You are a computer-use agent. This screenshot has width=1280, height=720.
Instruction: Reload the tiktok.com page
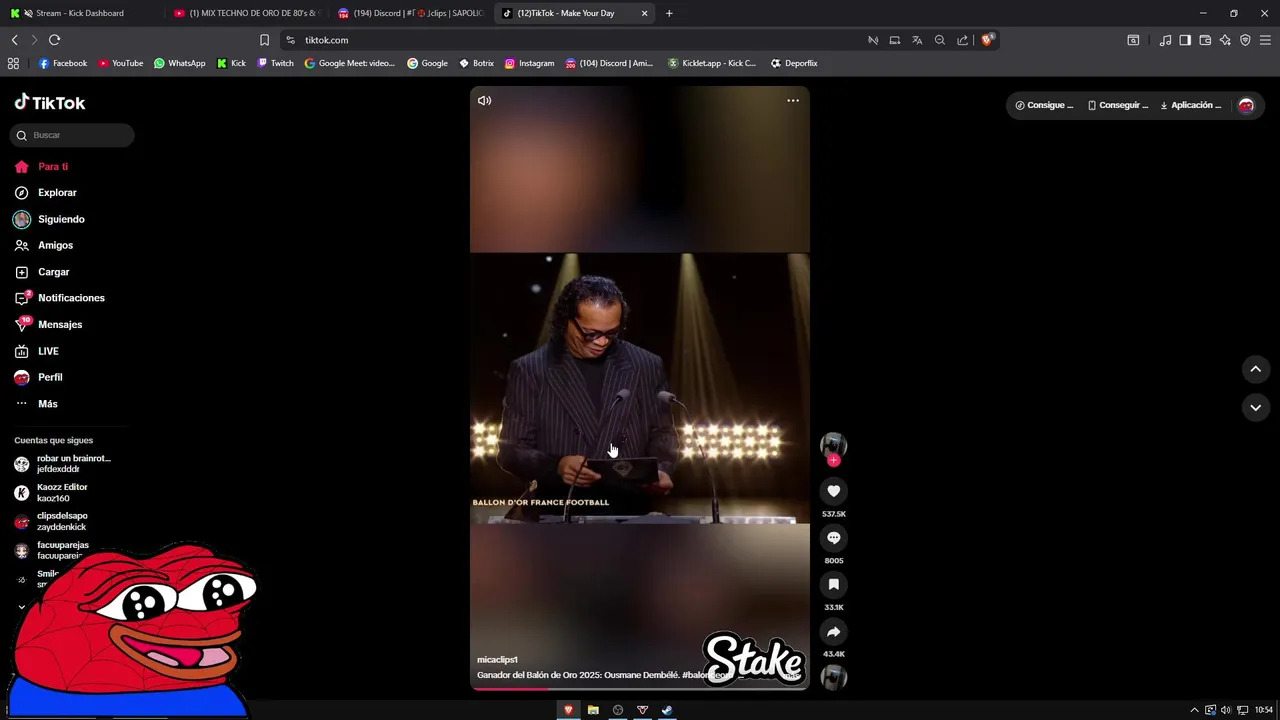pos(54,40)
